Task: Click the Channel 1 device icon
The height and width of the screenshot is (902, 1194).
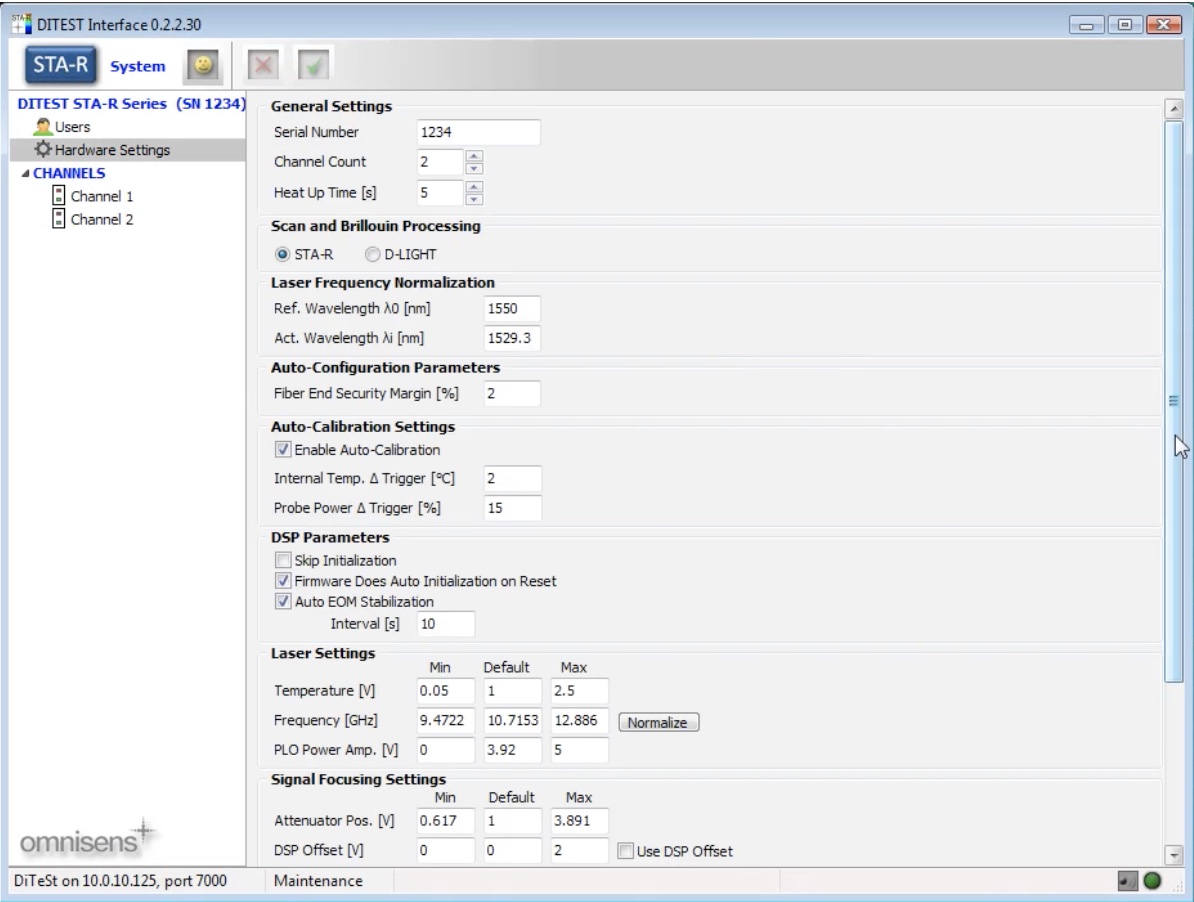Action: 59,196
